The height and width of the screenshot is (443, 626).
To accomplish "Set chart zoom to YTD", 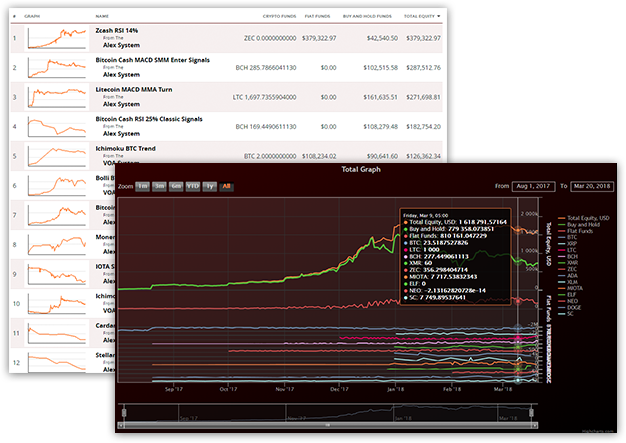I will coord(193,186).
